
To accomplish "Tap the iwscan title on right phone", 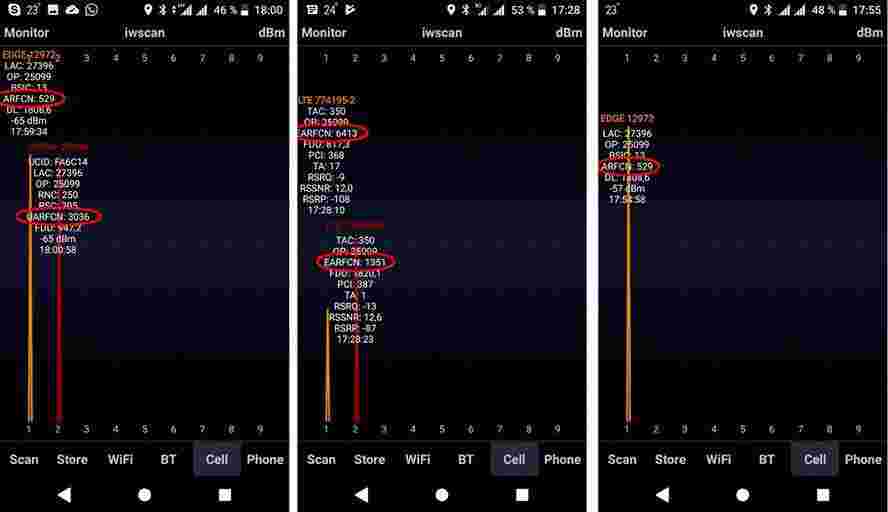I will click(743, 33).
